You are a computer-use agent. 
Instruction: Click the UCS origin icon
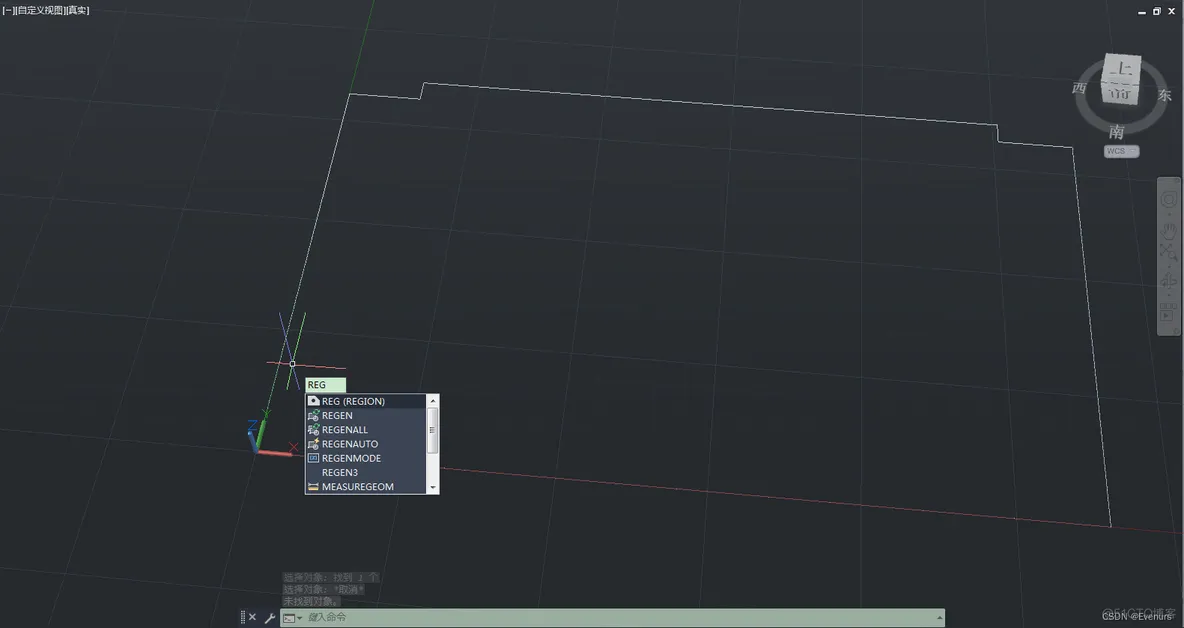pyautogui.click(x=257, y=451)
